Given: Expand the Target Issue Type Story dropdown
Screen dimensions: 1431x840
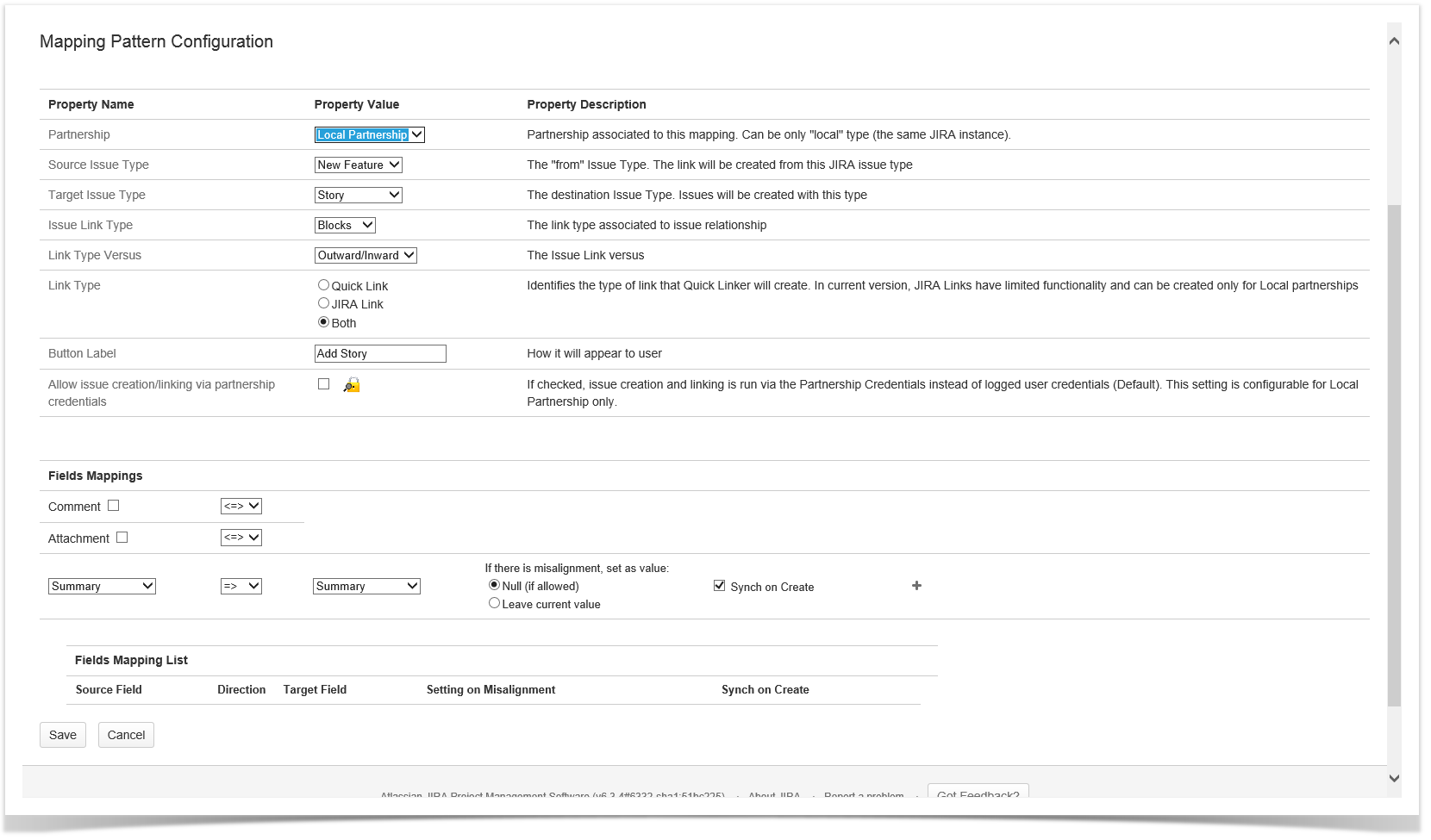Looking at the screenshot, I should pos(358,196).
